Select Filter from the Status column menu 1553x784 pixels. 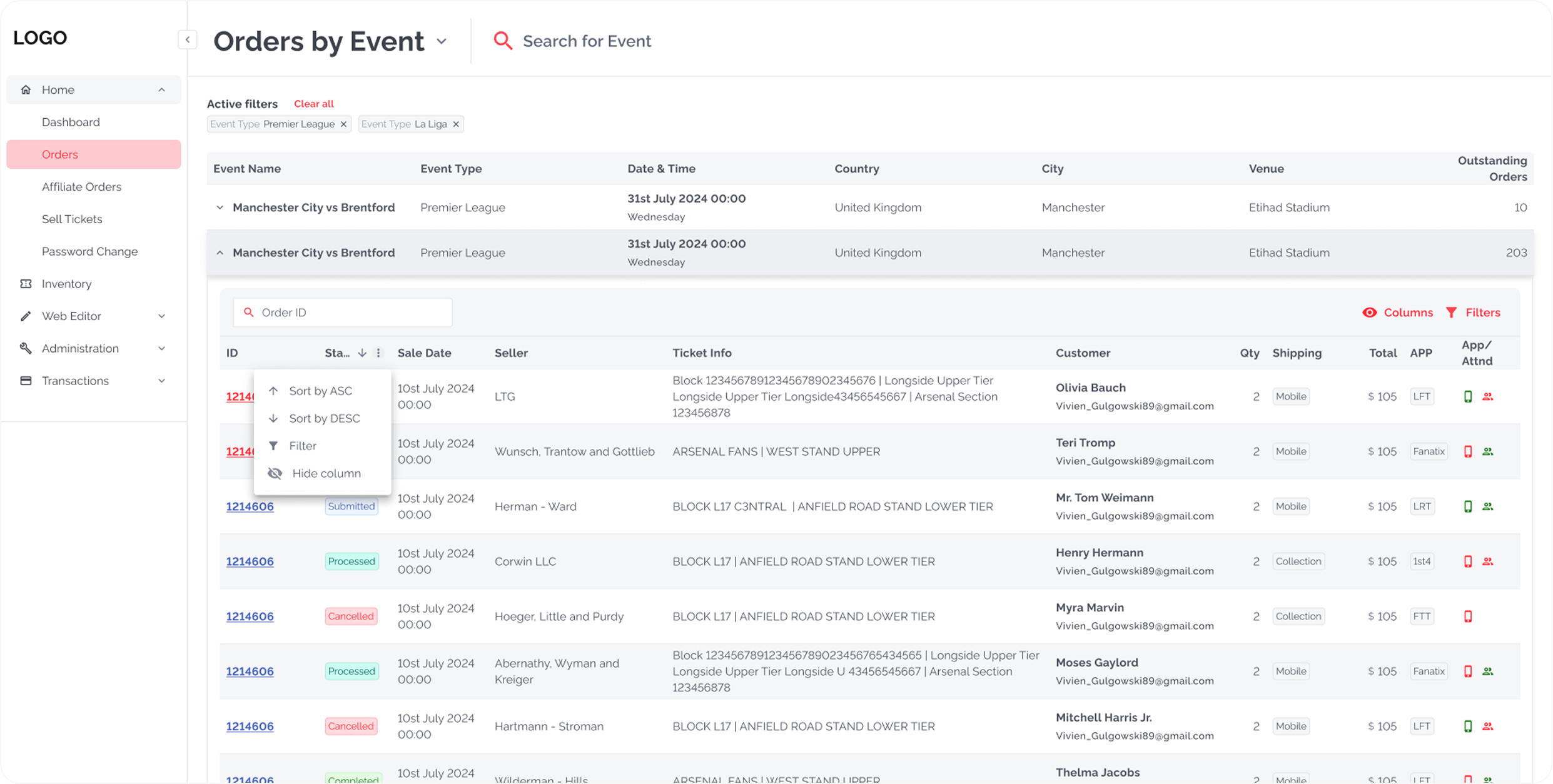tap(303, 445)
